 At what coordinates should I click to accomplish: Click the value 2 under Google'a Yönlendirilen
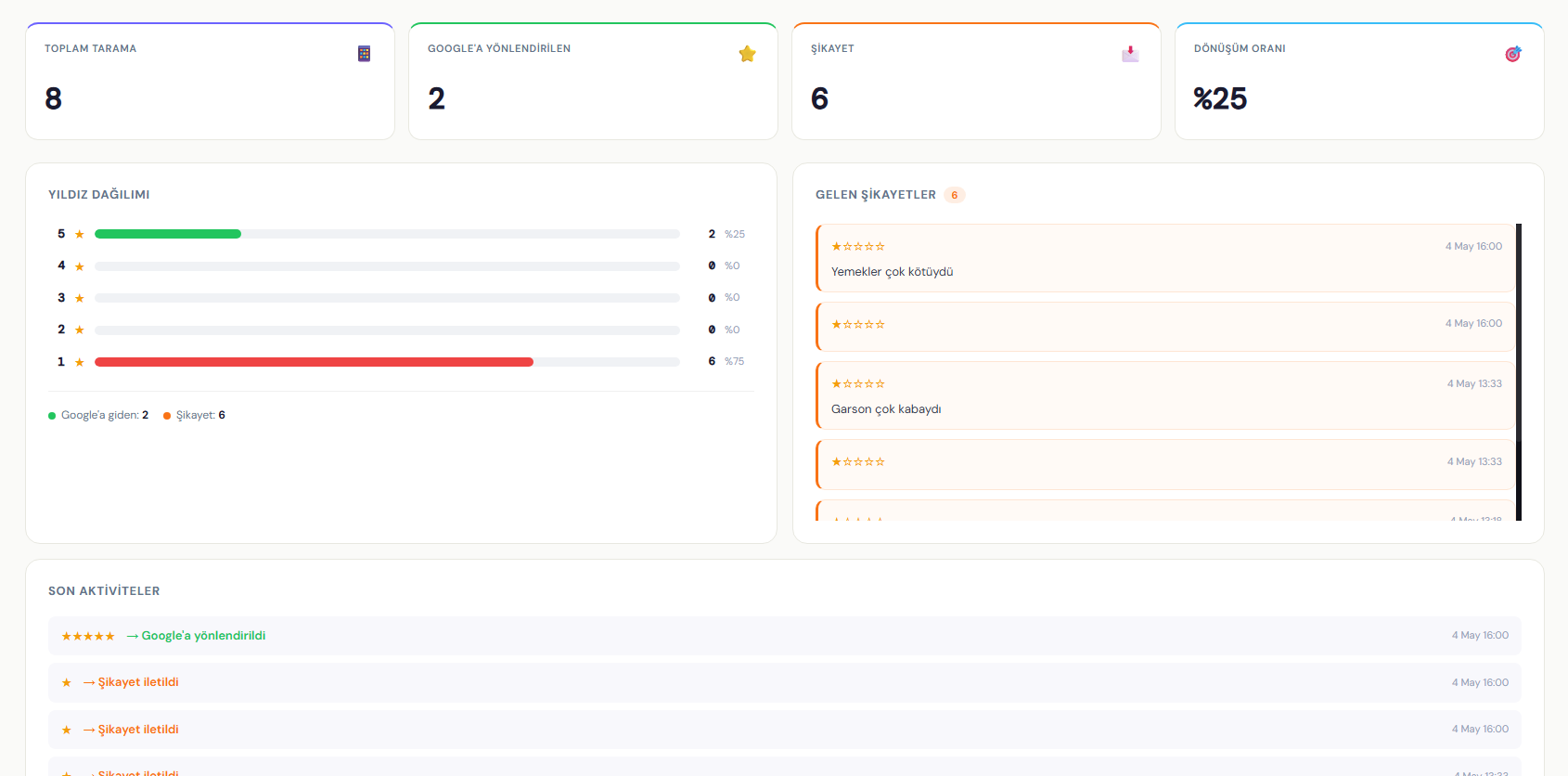coord(437,98)
